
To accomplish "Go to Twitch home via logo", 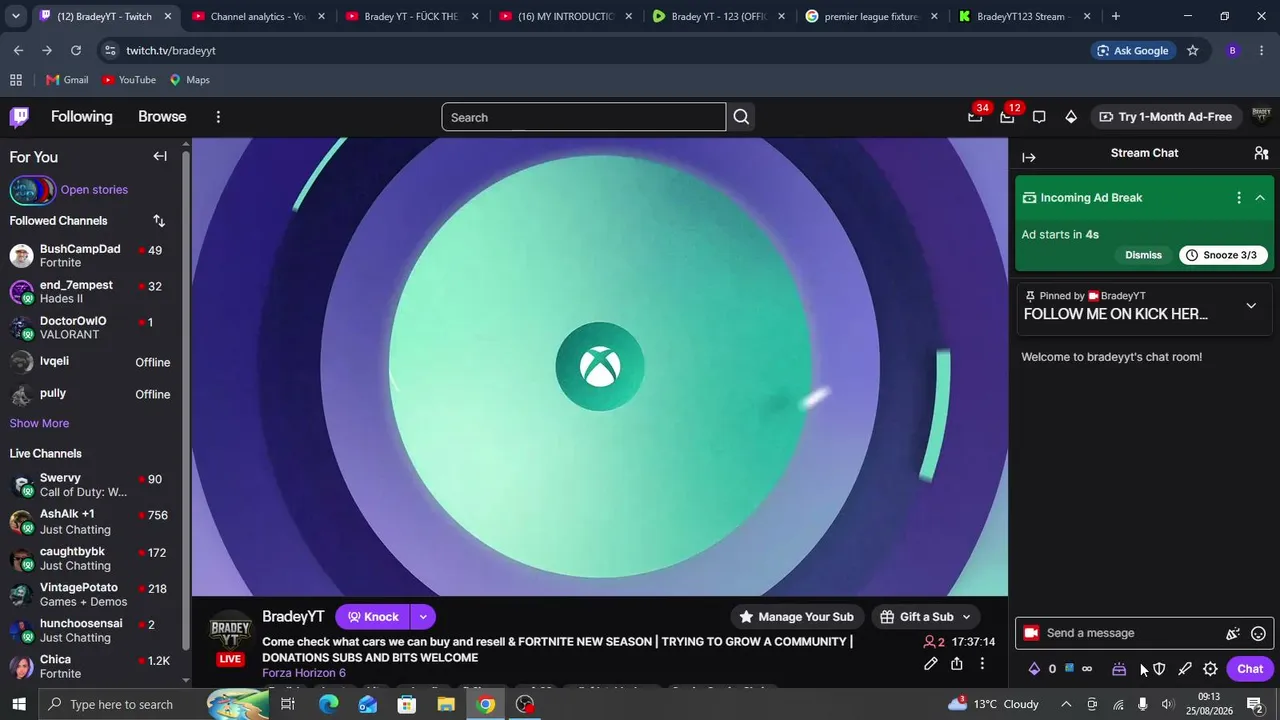I will [19, 117].
